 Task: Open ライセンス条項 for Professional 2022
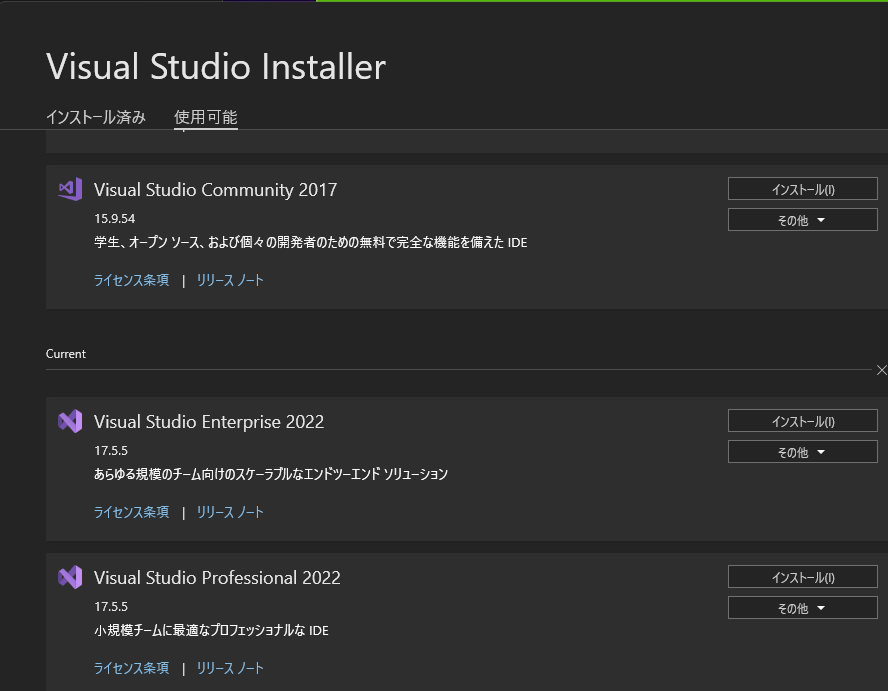tap(131, 667)
